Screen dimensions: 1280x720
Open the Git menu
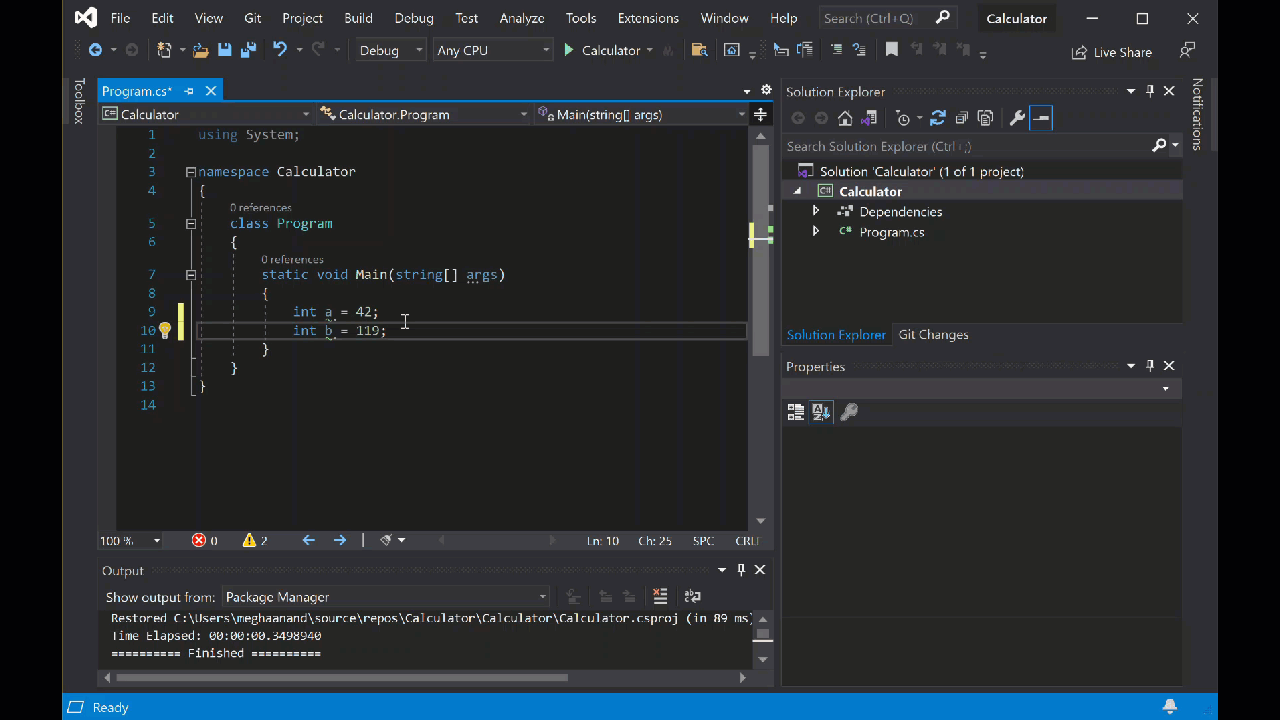point(252,17)
